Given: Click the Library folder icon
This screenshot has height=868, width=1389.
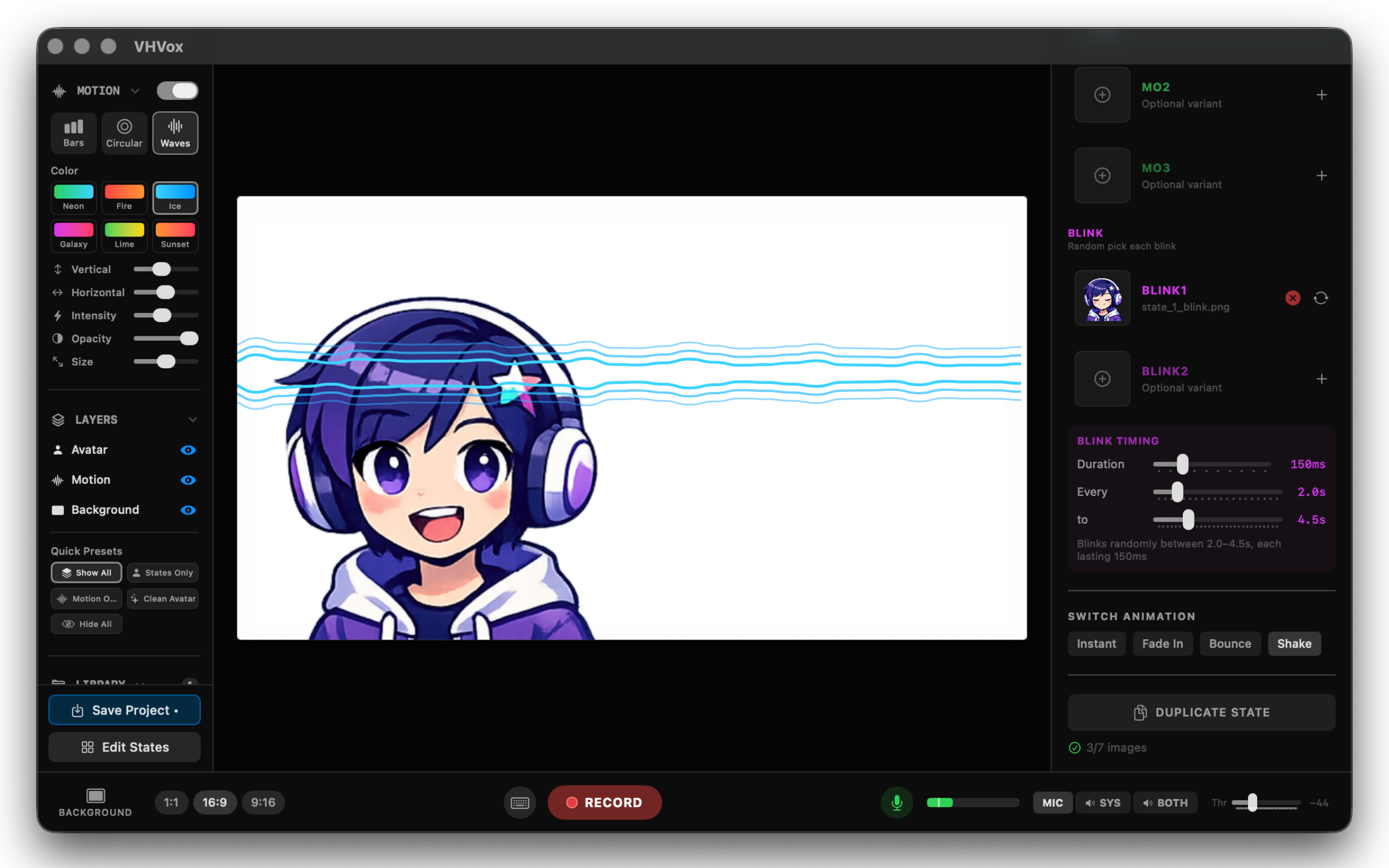Looking at the screenshot, I should pos(58,681).
